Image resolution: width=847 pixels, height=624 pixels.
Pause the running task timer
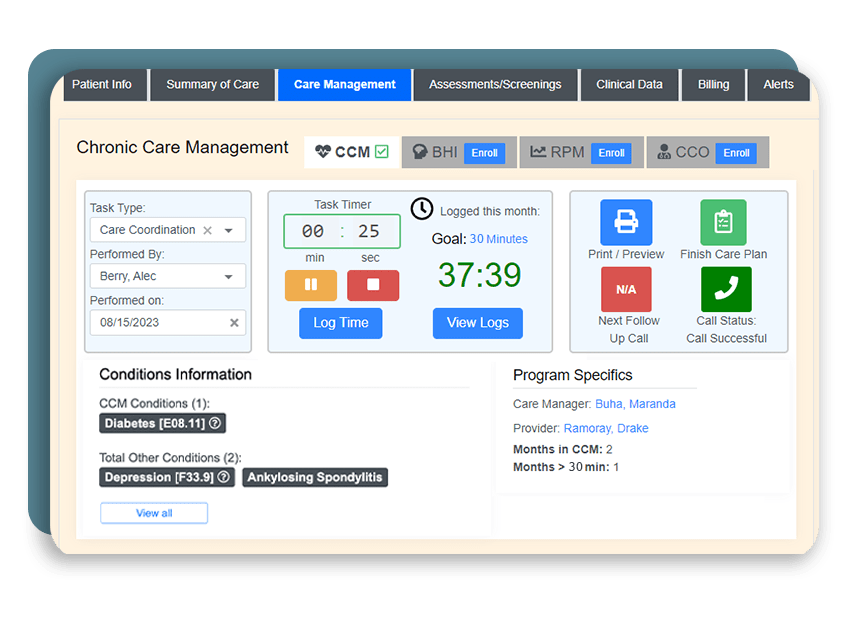pyautogui.click(x=313, y=285)
